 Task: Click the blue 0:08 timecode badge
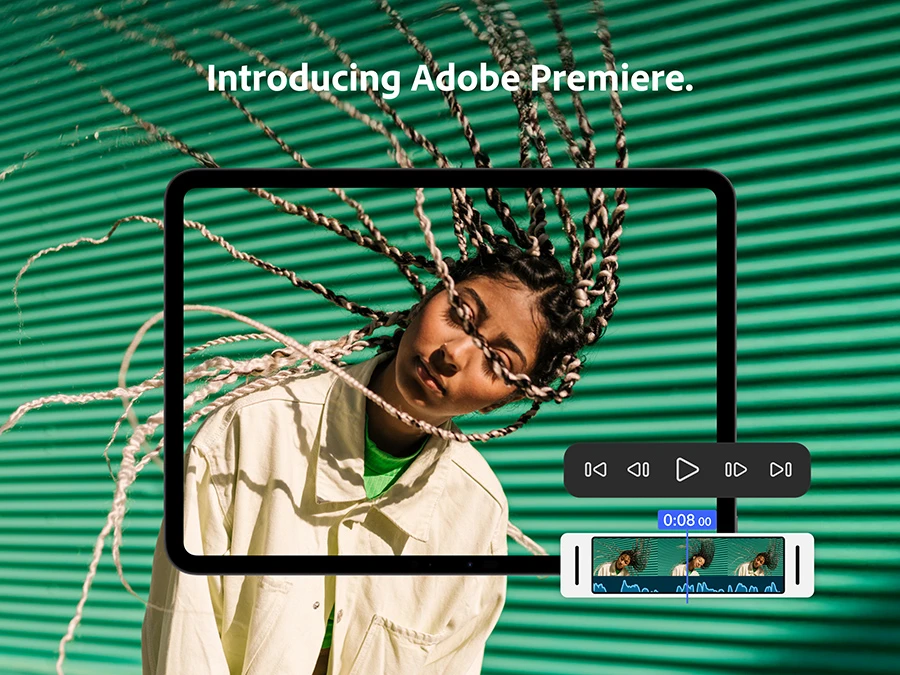[x=685, y=518]
